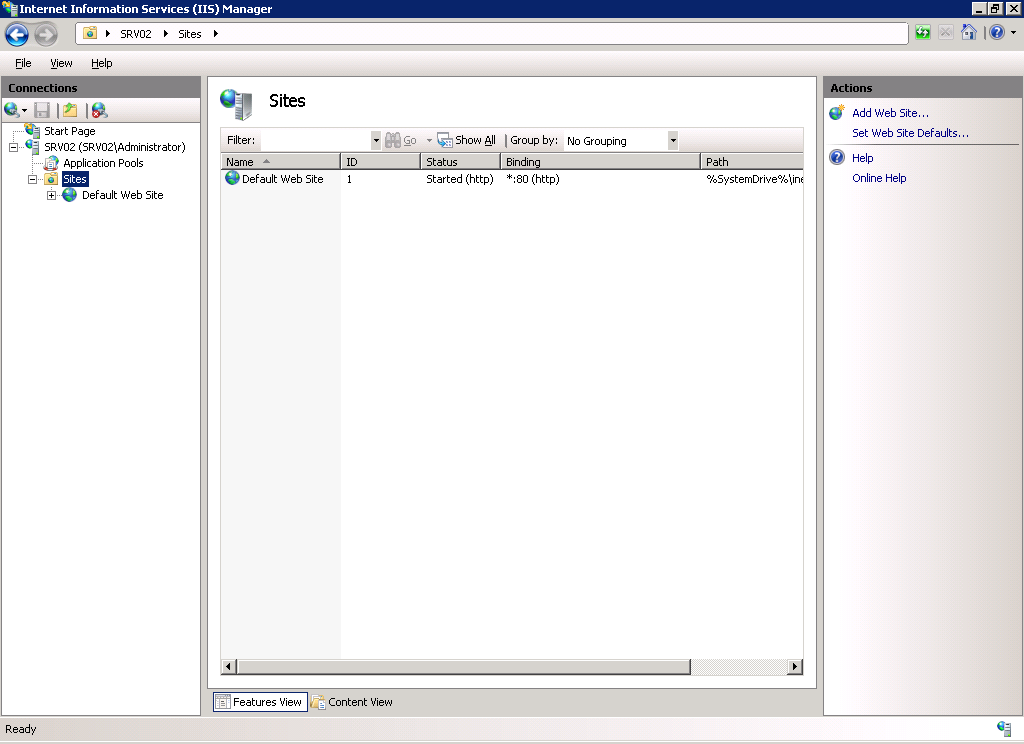The height and width of the screenshot is (744, 1024).
Task: Click Show All text in filter bar
Action: 475,140
